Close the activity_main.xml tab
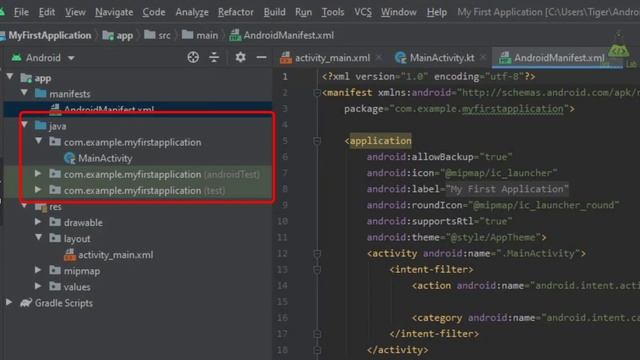Screen dimensions: 640x360 click(x=379, y=58)
